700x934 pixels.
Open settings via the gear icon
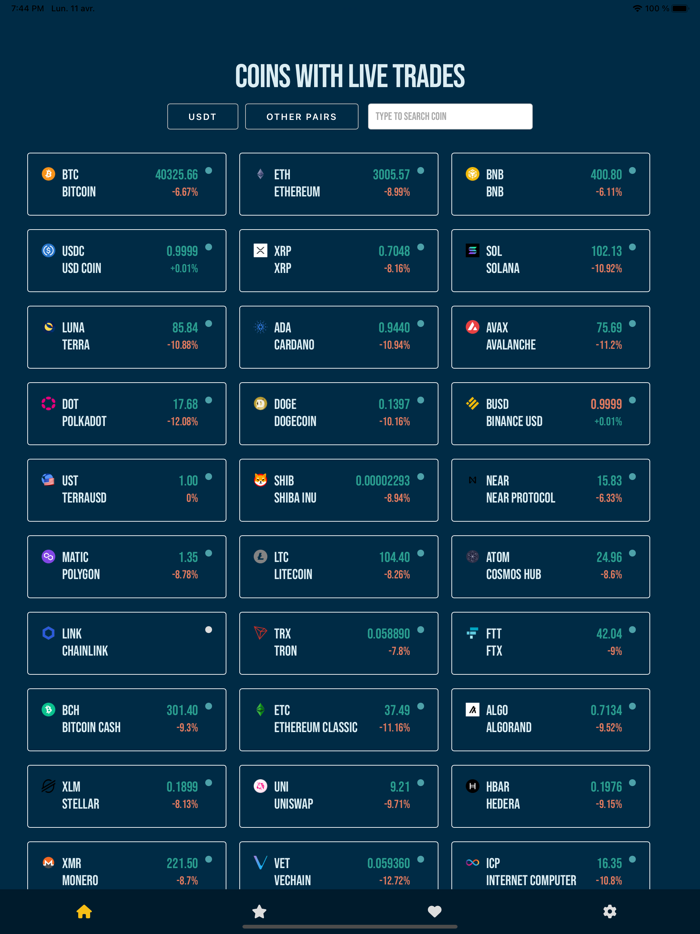tap(609, 911)
